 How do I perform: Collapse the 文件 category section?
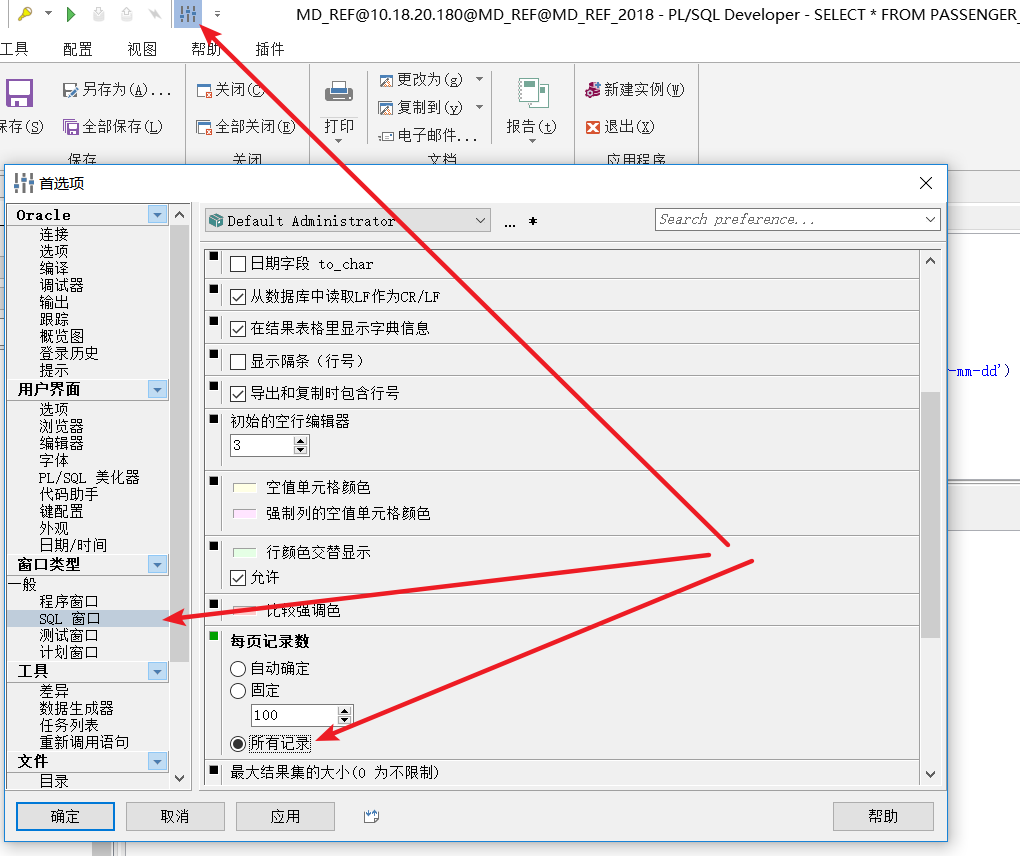pyautogui.click(x=157, y=761)
